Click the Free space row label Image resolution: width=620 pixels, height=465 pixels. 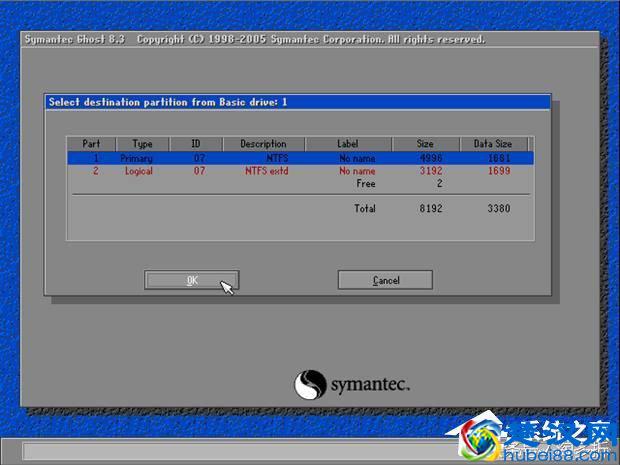coord(365,184)
